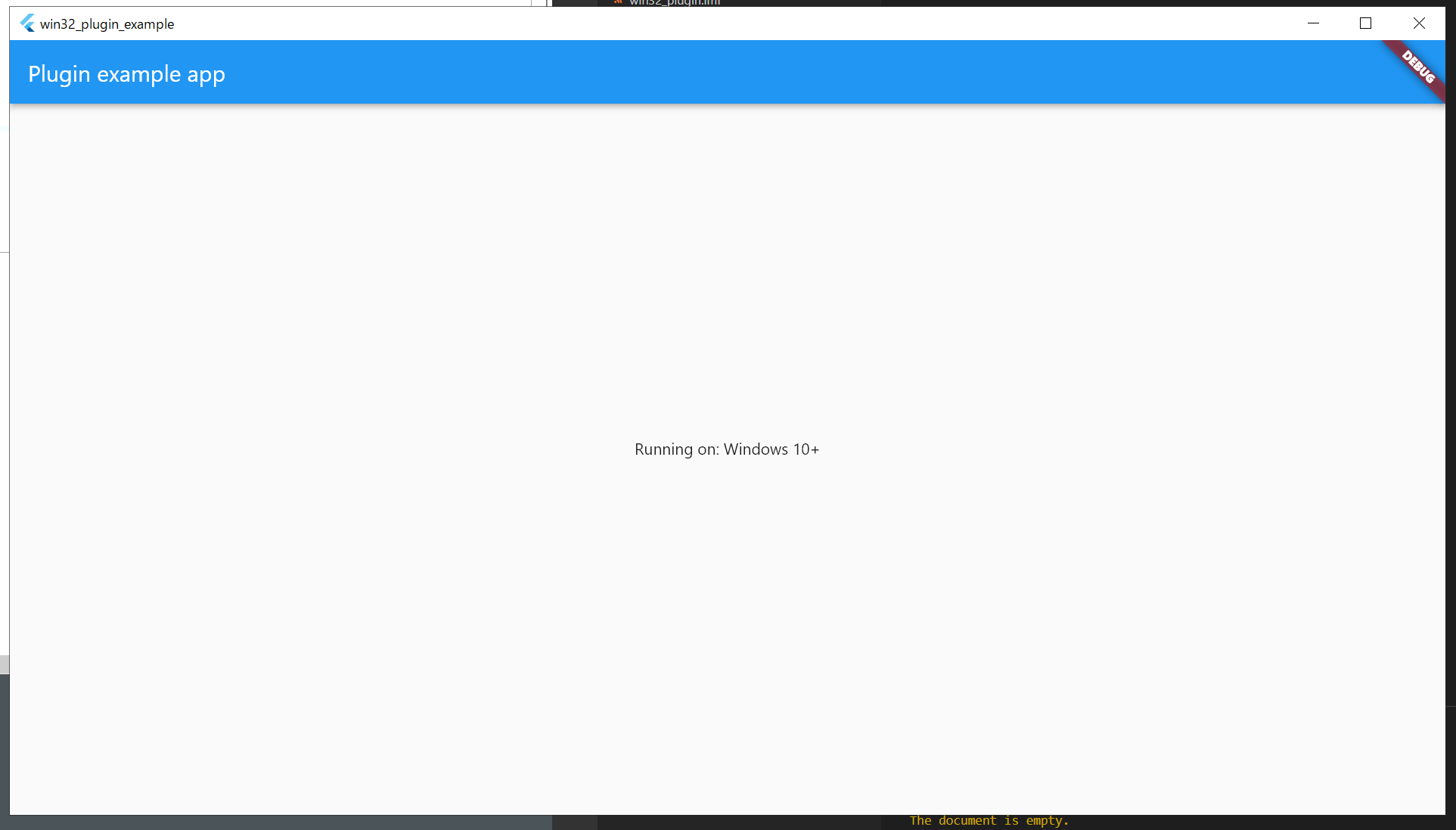Click empty title bar area beside window name
Image resolution: width=1456 pixels, height=830 pixels.
pos(681,23)
